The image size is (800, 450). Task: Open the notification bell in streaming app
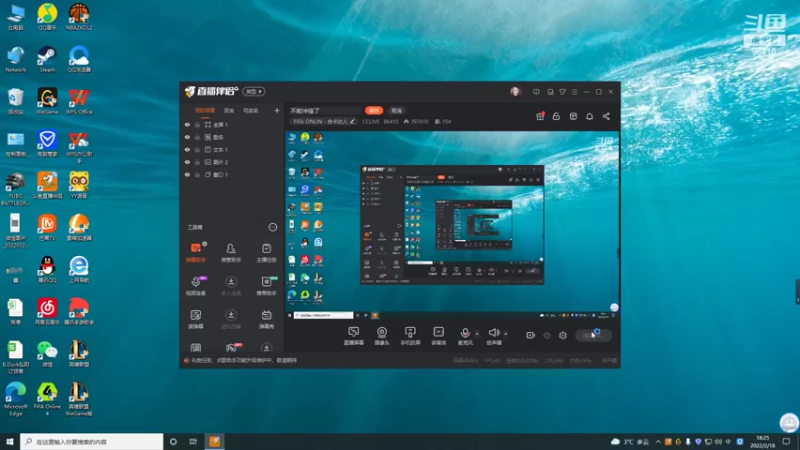click(x=589, y=116)
